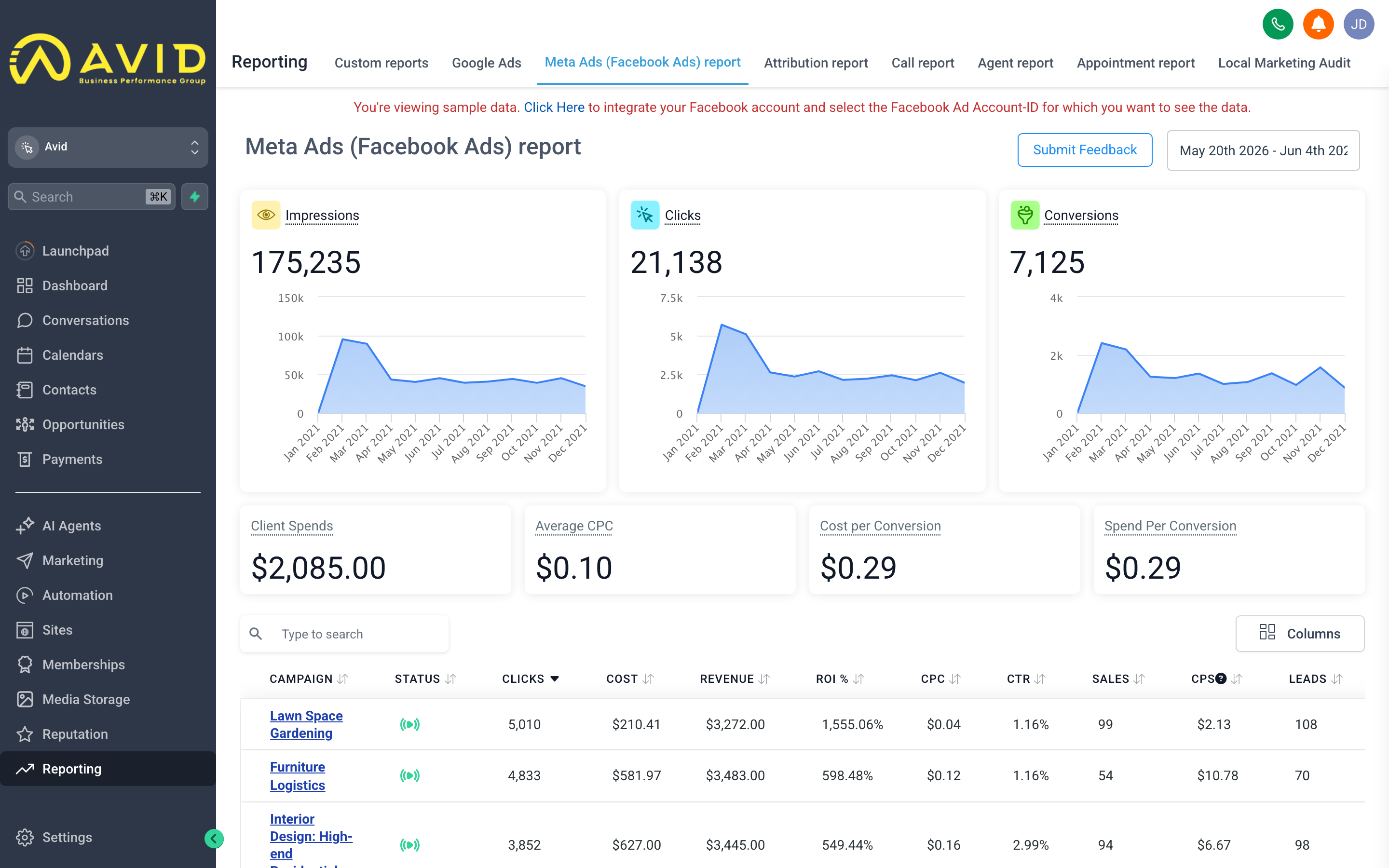Switch to Google Ads tab
1389x868 pixels.
[486, 63]
